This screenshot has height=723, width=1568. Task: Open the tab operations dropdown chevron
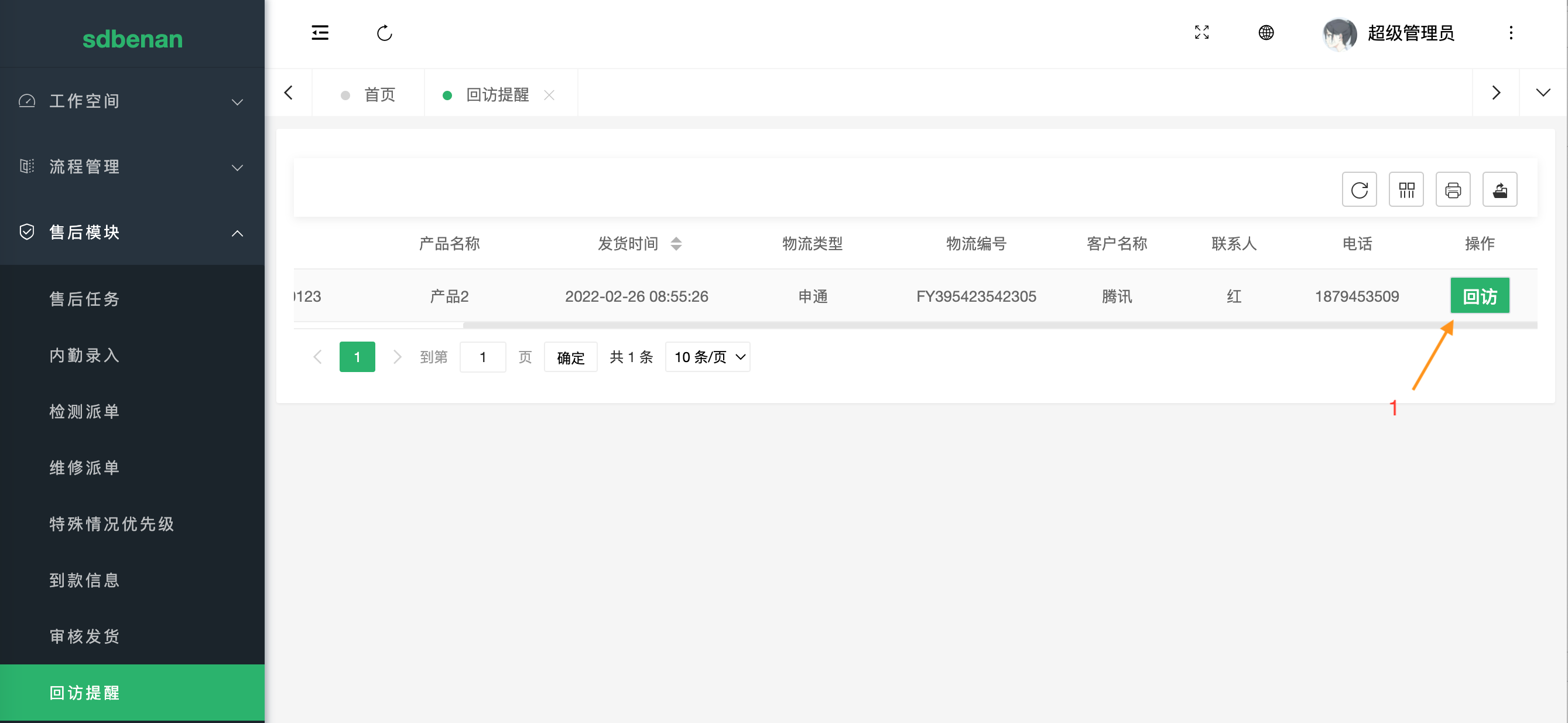pos(1543,93)
